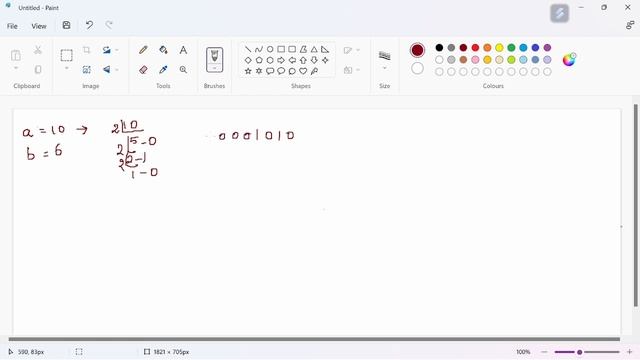
Task: Pick the Curve shape
Action: pyautogui.click(x=259, y=49)
